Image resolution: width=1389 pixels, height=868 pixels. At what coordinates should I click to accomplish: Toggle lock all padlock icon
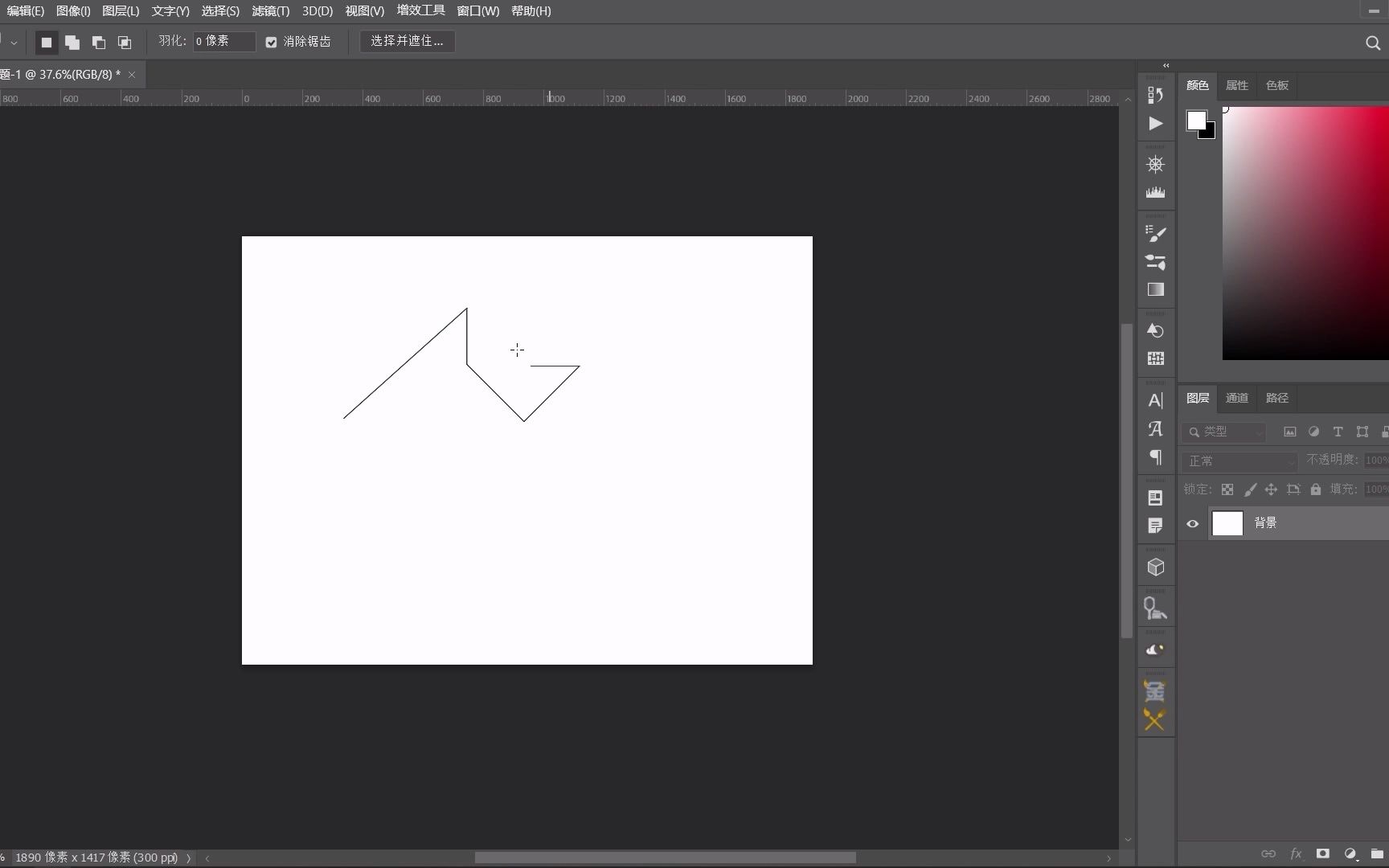click(x=1315, y=489)
